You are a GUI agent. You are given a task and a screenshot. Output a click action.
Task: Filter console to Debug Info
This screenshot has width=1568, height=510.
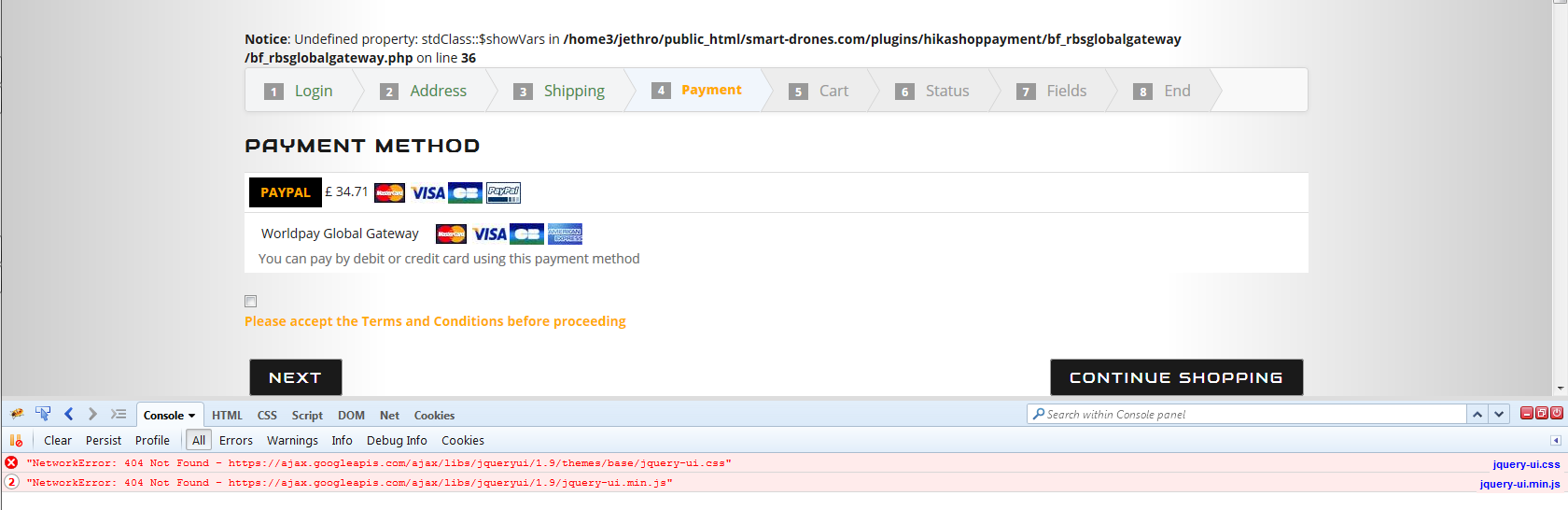click(x=397, y=440)
